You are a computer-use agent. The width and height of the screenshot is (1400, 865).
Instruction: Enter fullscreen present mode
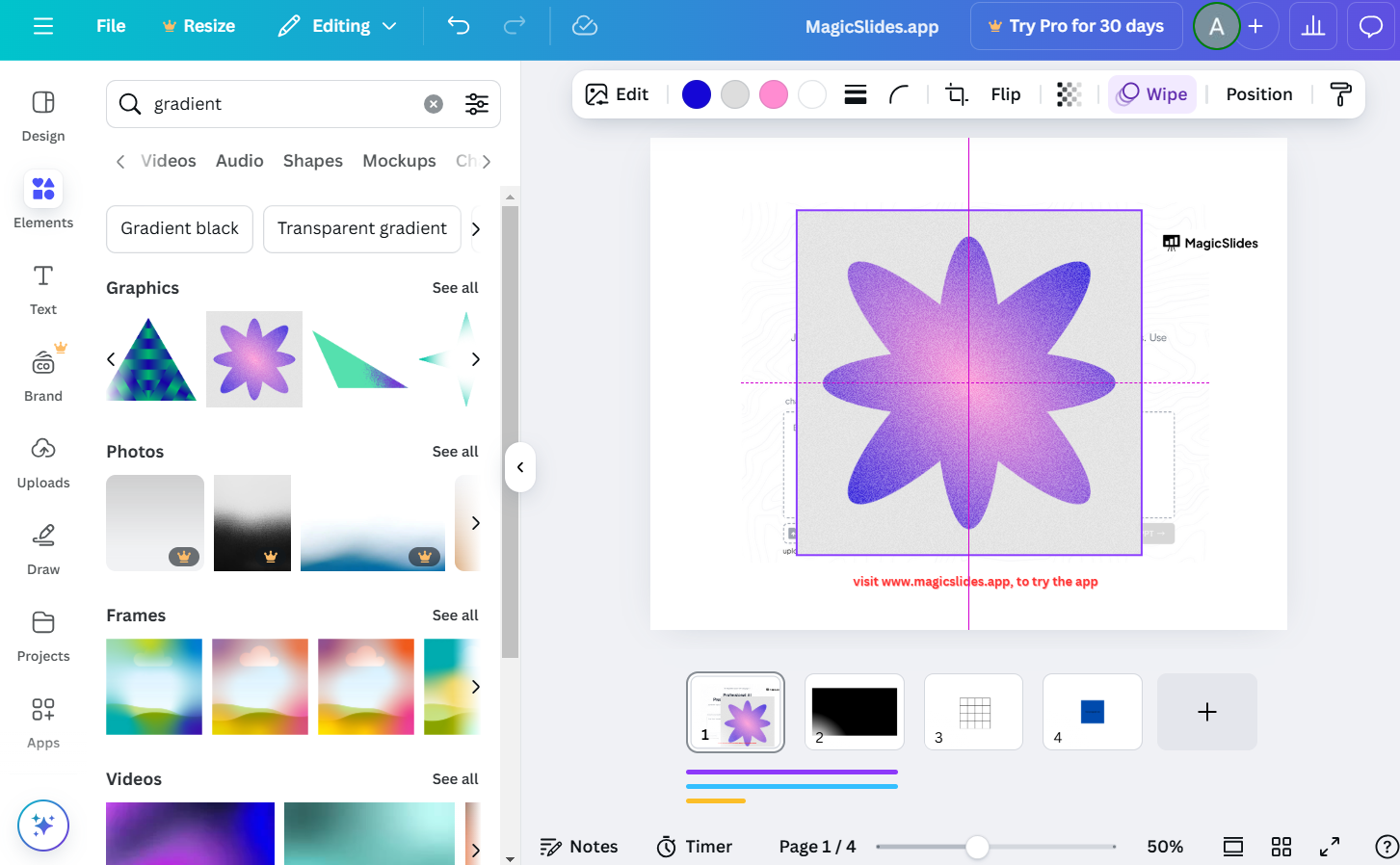(1330, 847)
